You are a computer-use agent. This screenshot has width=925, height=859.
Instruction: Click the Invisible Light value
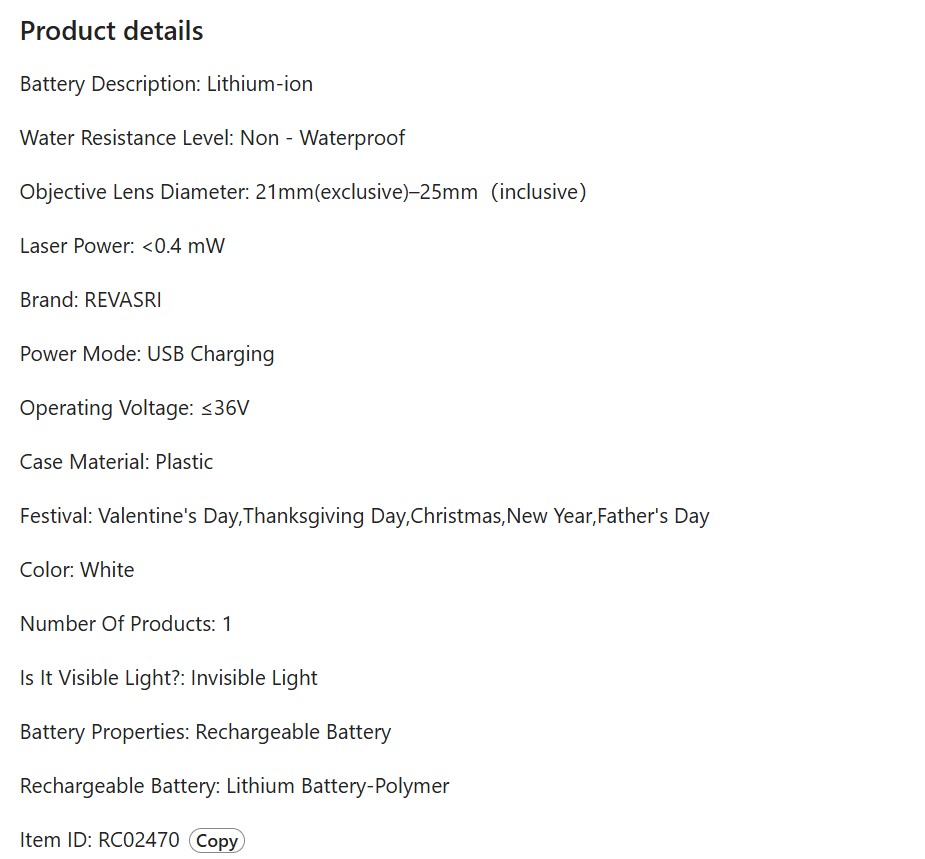(254, 678)
